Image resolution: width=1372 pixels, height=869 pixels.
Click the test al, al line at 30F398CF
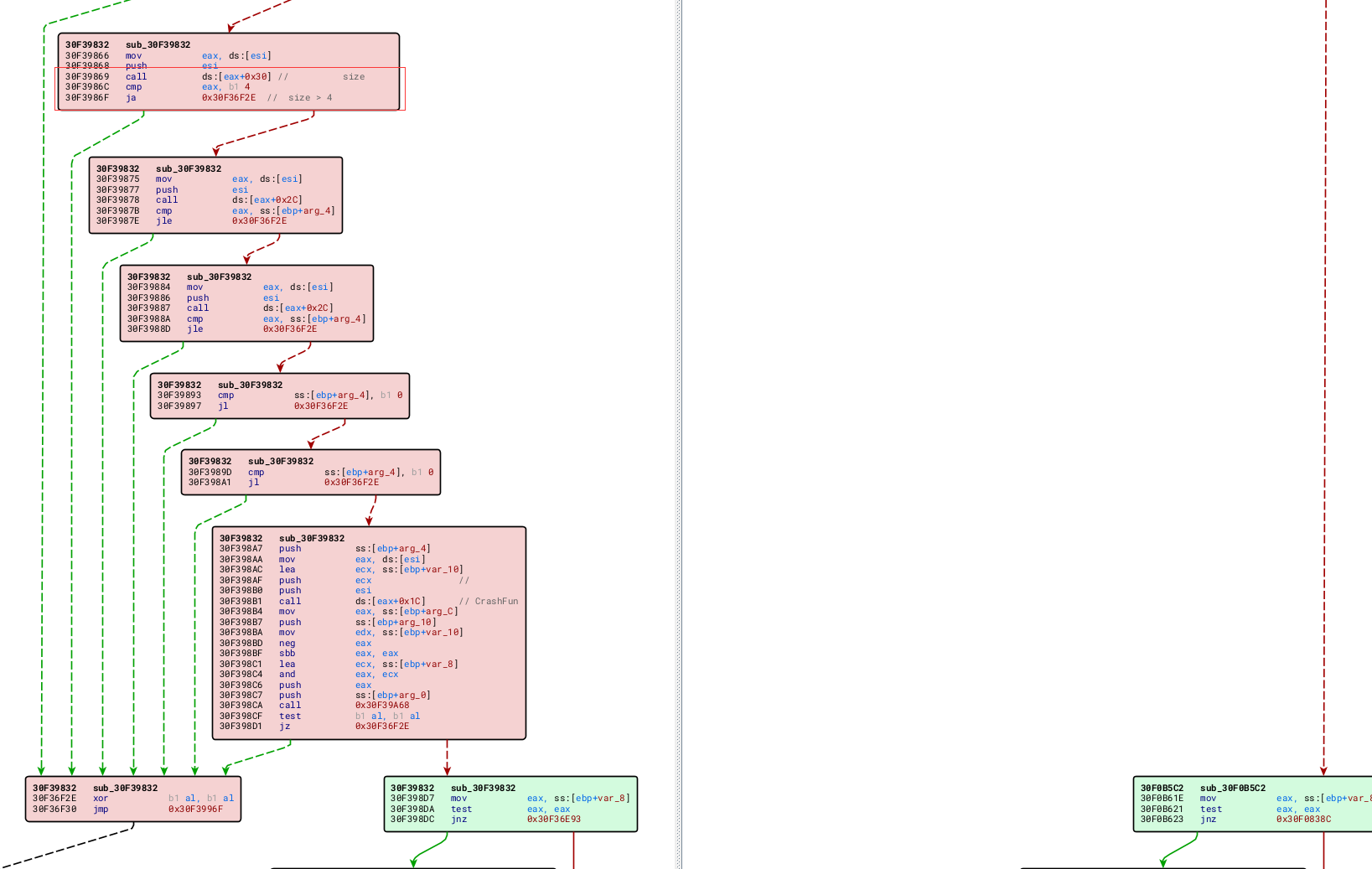[x=320, y=716]
